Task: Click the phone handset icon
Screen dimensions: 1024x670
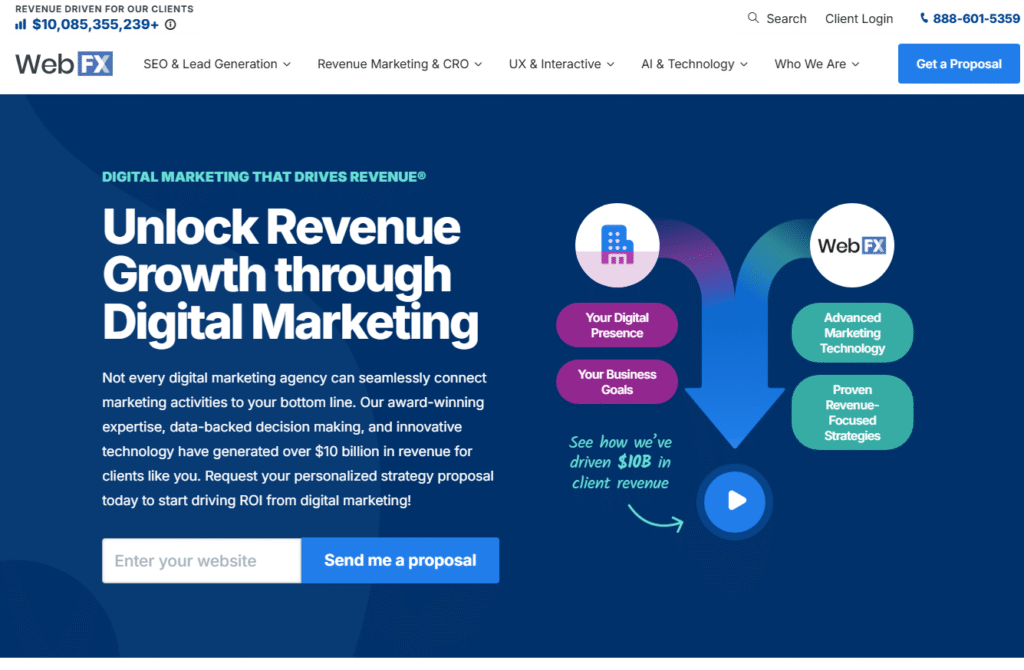Action: [x=923, y=18]
